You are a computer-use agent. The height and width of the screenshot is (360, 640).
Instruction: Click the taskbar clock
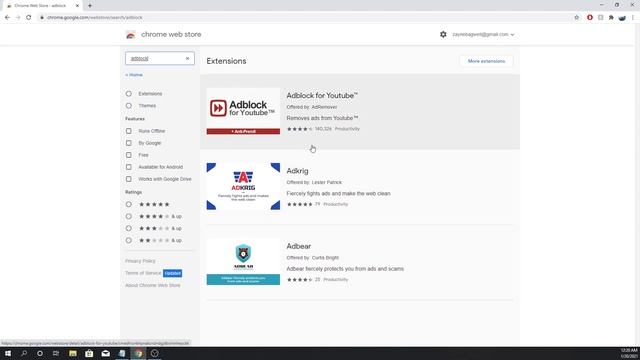[x=629, y=353]
